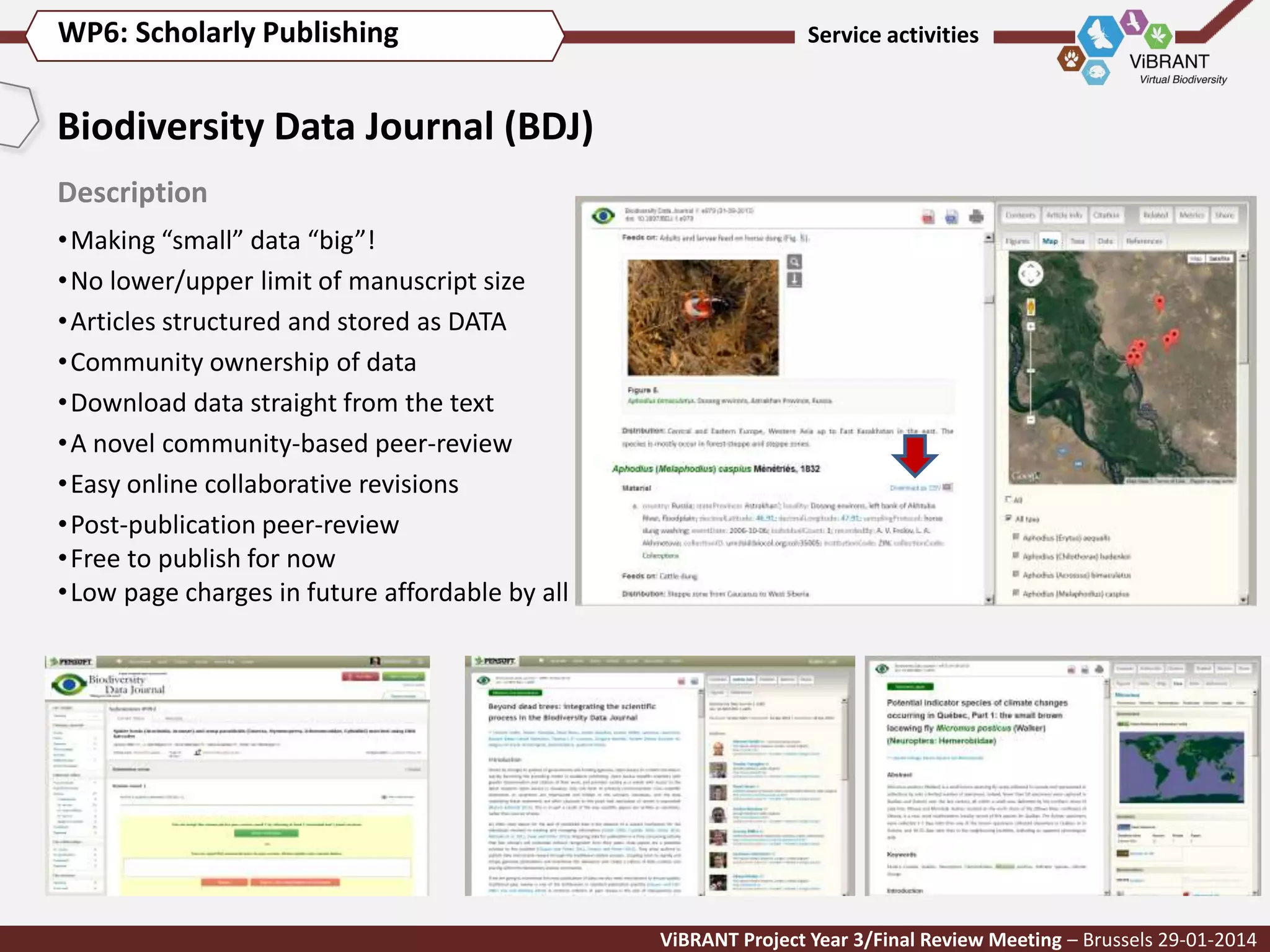1270x952 pixels.
Task: Zoom in the map with the plus button
Action: click(1031, 327)
